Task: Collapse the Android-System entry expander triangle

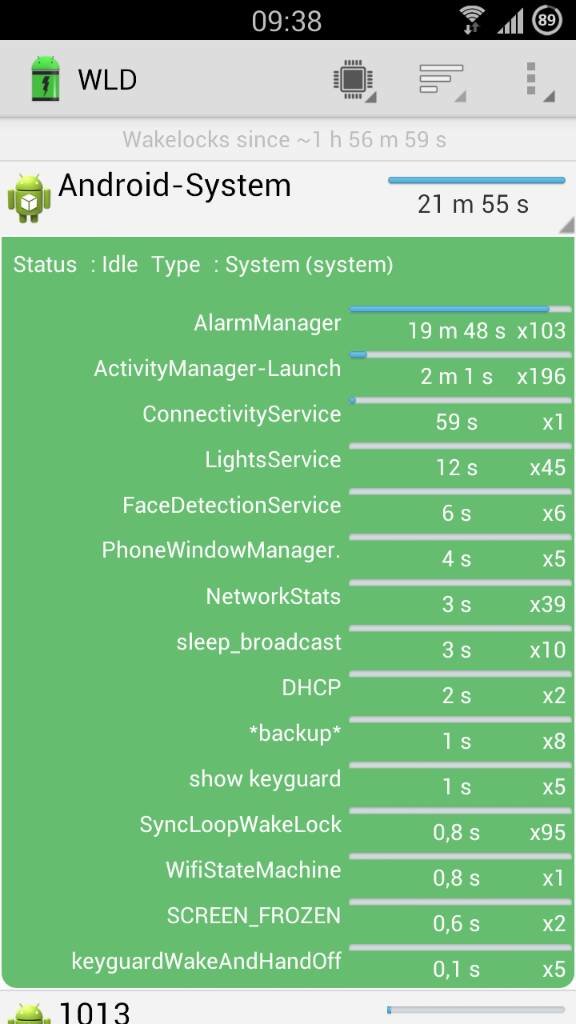Action: coord(566,225)
